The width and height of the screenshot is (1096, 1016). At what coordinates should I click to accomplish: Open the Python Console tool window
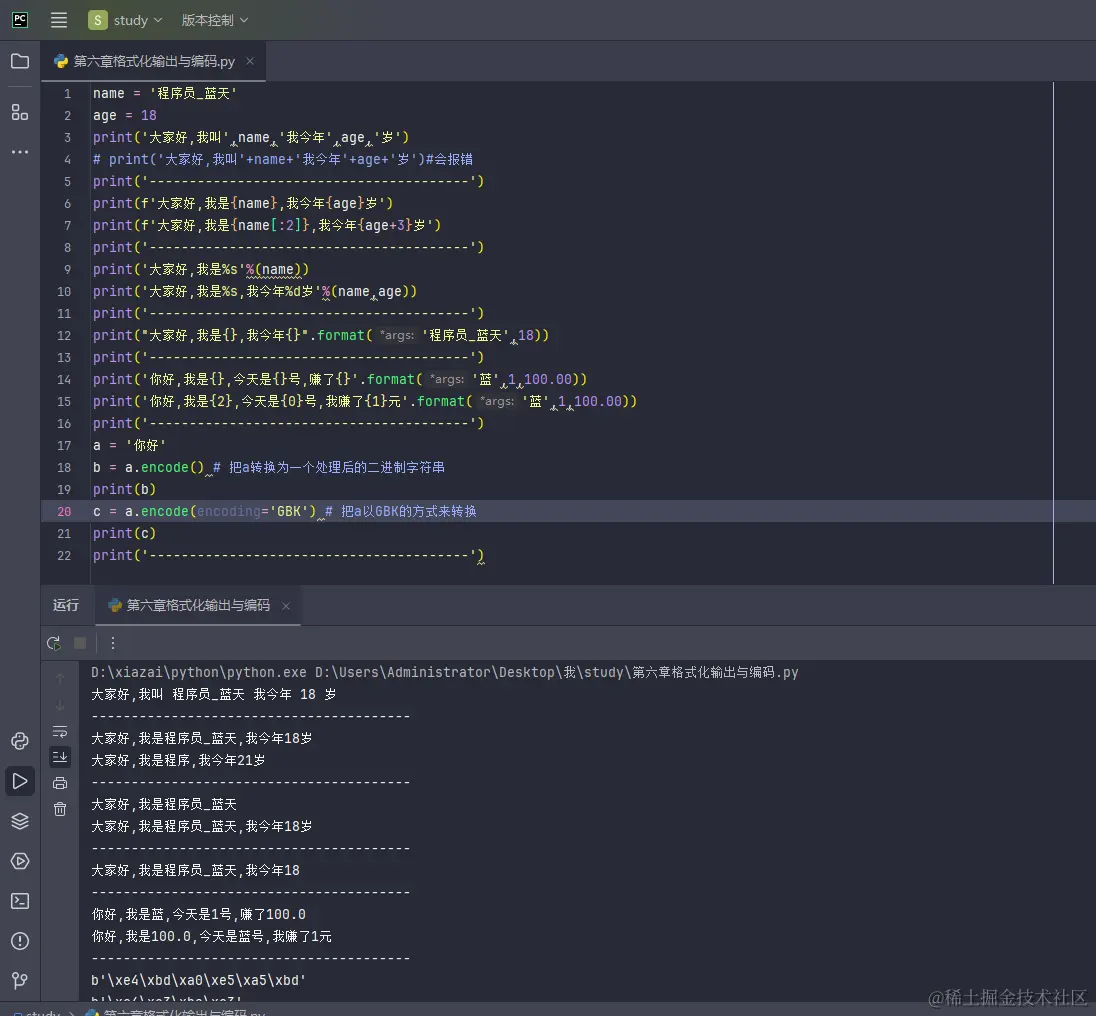[x=20, y=741]
